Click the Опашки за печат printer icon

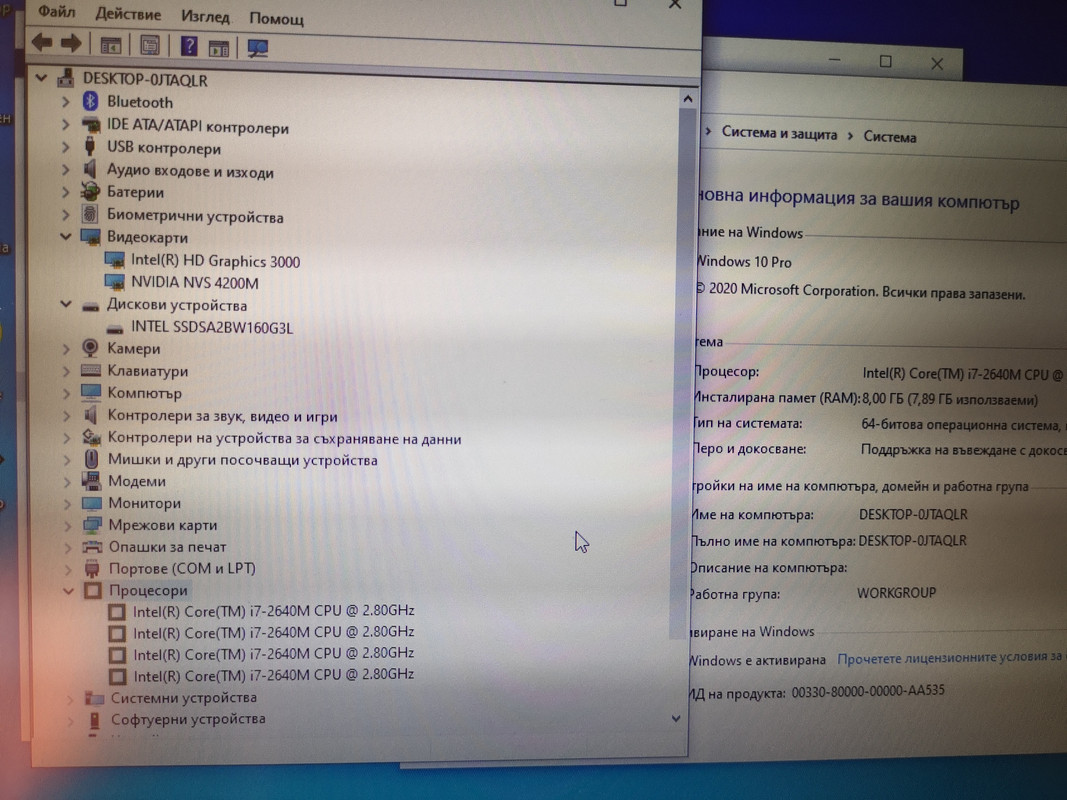(92, 546)
